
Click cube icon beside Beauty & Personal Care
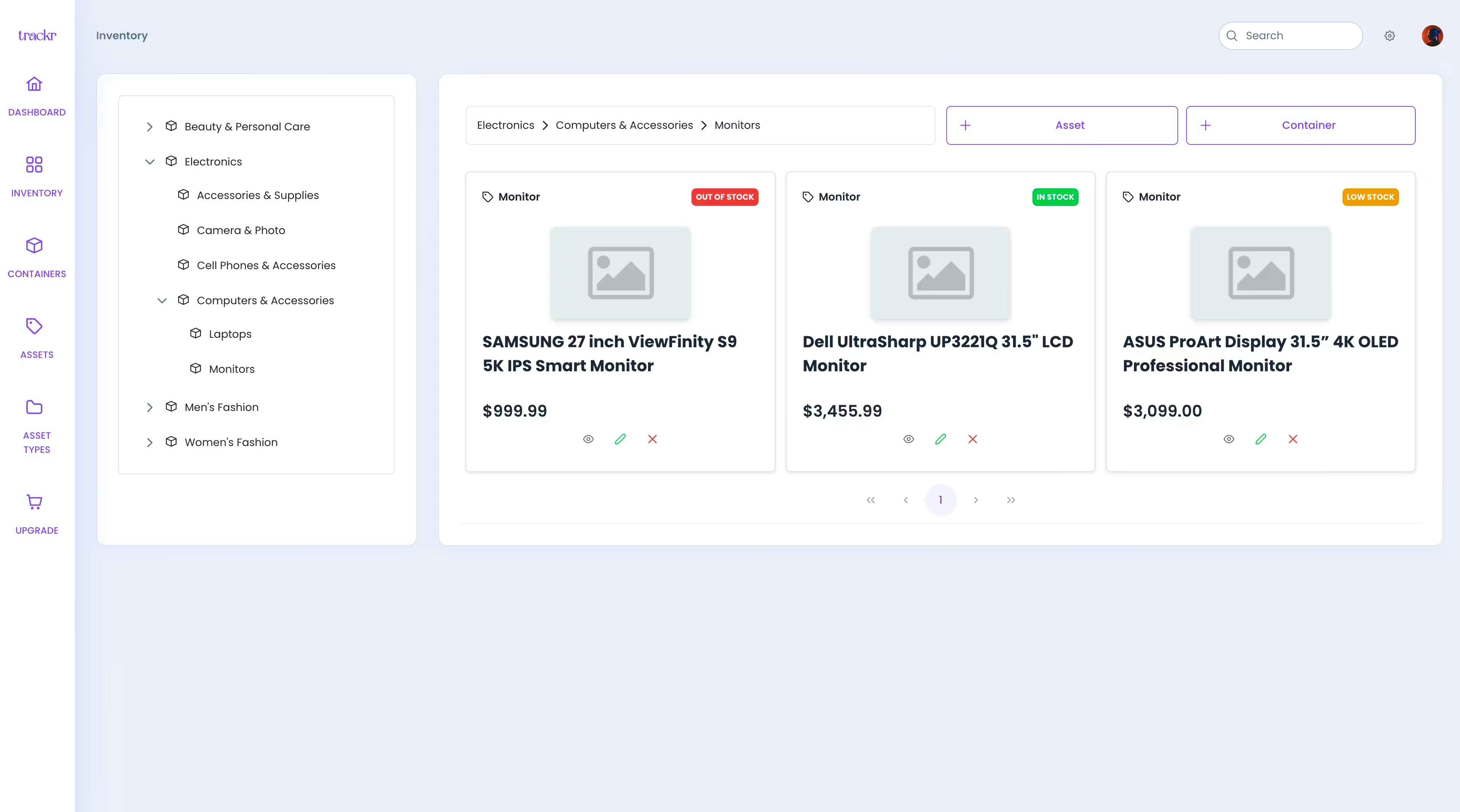(x=171, y=126)
